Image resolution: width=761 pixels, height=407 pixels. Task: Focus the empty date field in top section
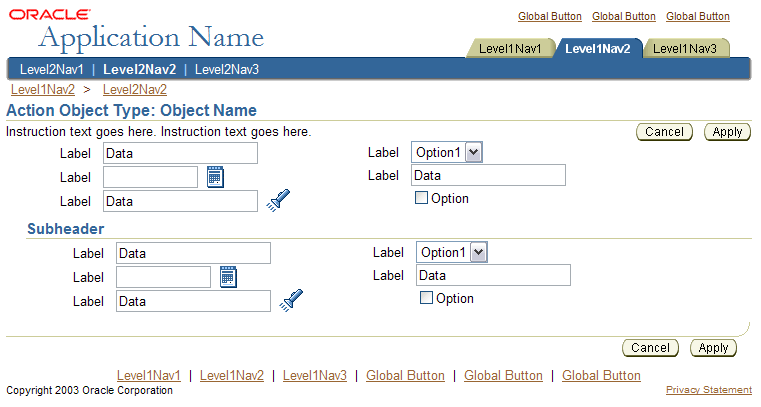pyautogui.click(x=150, y=177)
